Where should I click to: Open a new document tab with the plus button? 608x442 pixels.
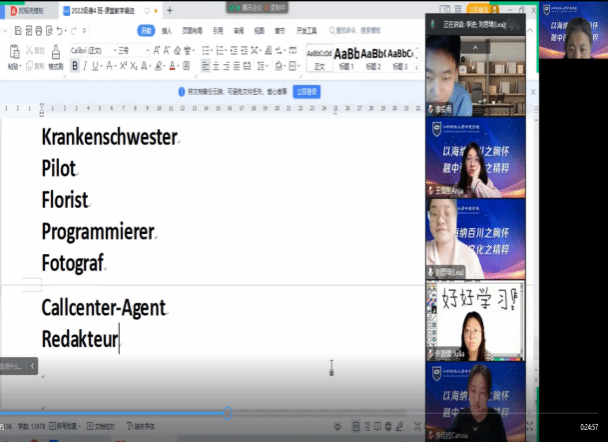click(x=169, y=10)
